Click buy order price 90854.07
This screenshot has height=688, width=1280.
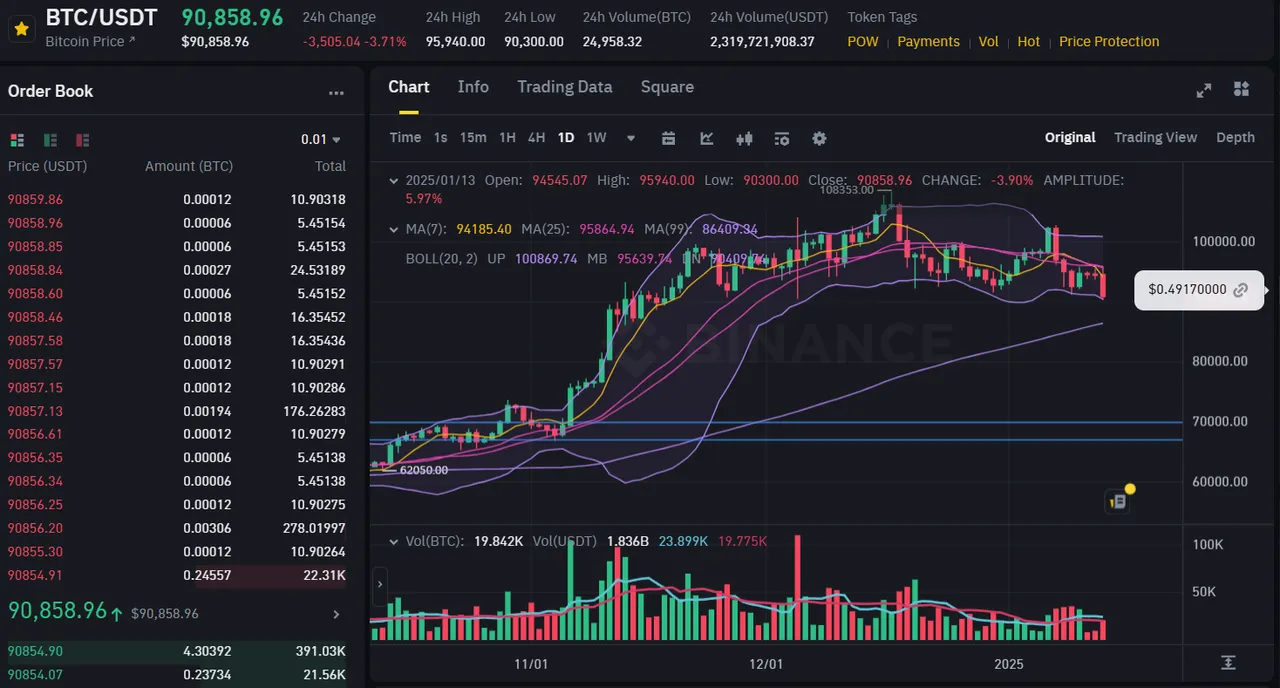[x=35, y=675]
